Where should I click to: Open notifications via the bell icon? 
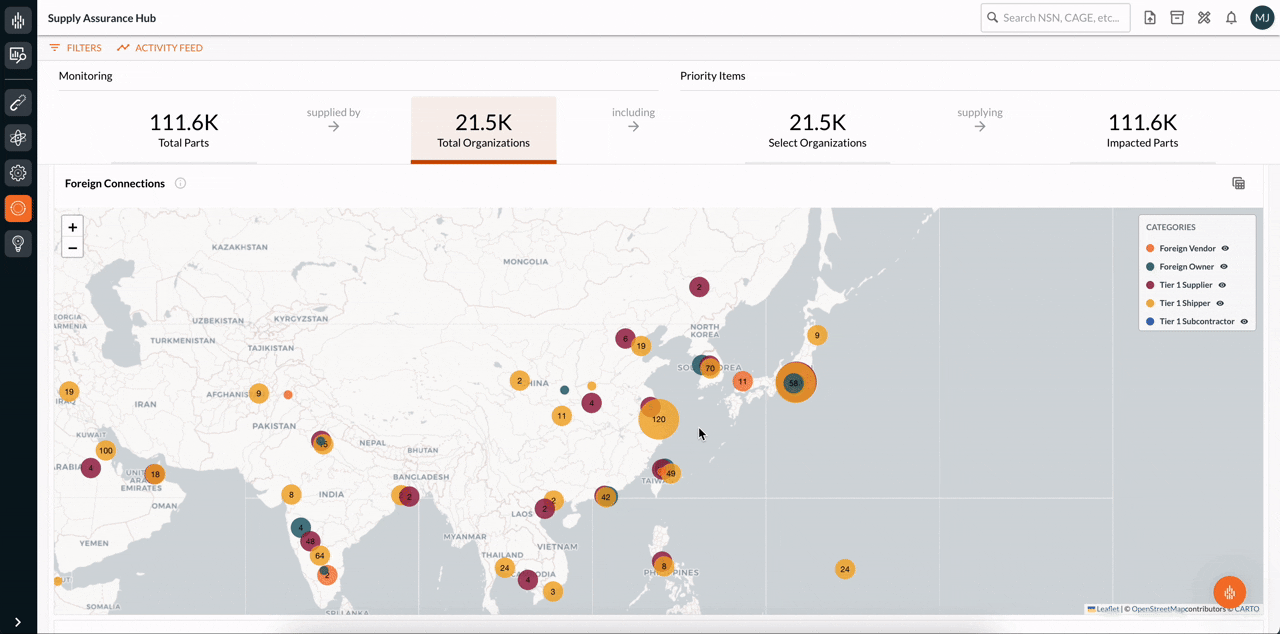1231,17
